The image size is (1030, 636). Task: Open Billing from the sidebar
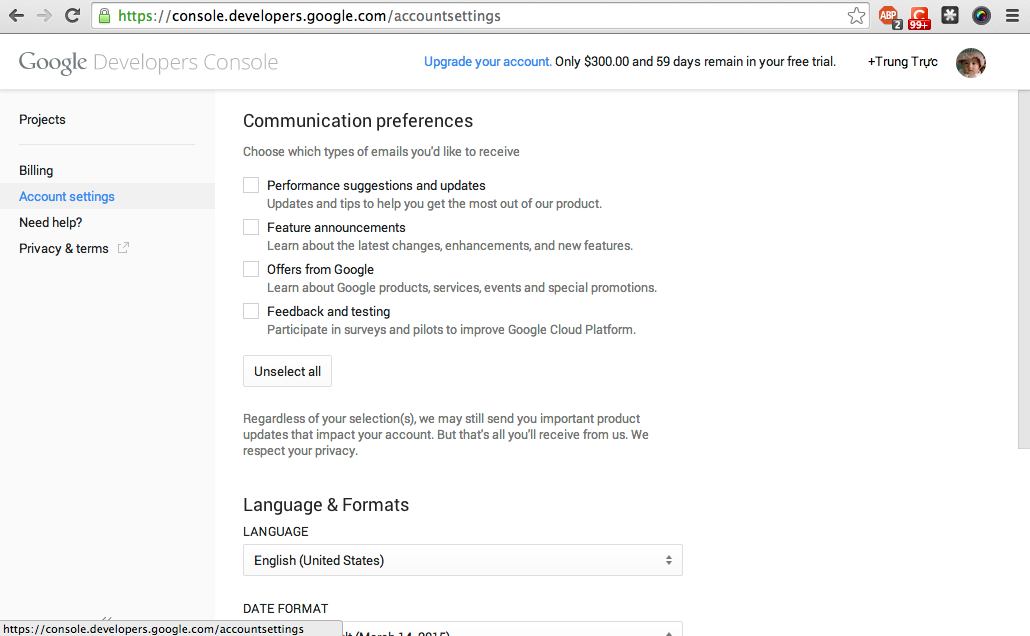[36, 171]
